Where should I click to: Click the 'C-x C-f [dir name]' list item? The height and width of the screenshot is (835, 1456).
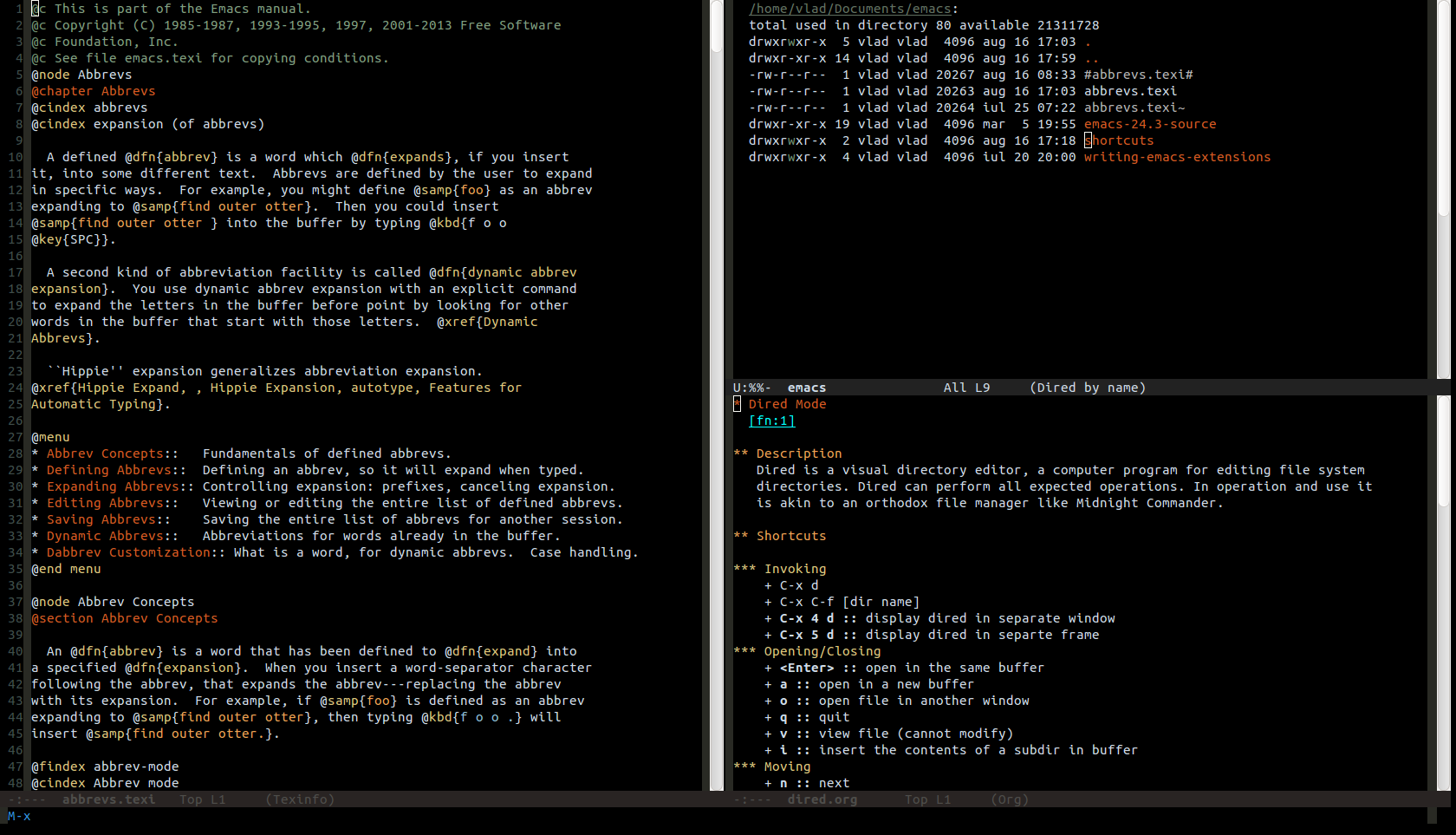pos(842,602)
